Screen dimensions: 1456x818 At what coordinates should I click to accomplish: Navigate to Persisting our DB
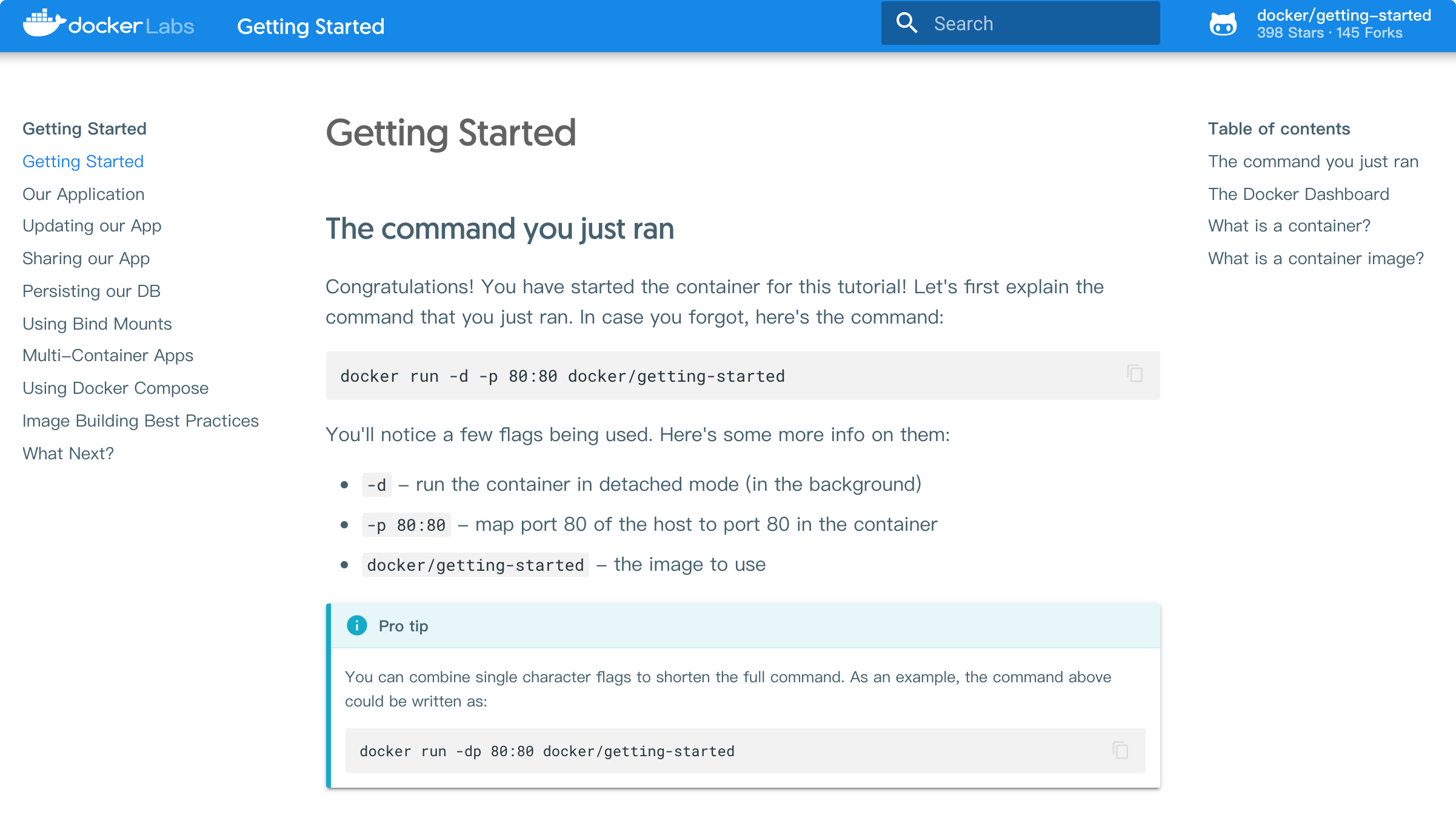tap(92, 291)
